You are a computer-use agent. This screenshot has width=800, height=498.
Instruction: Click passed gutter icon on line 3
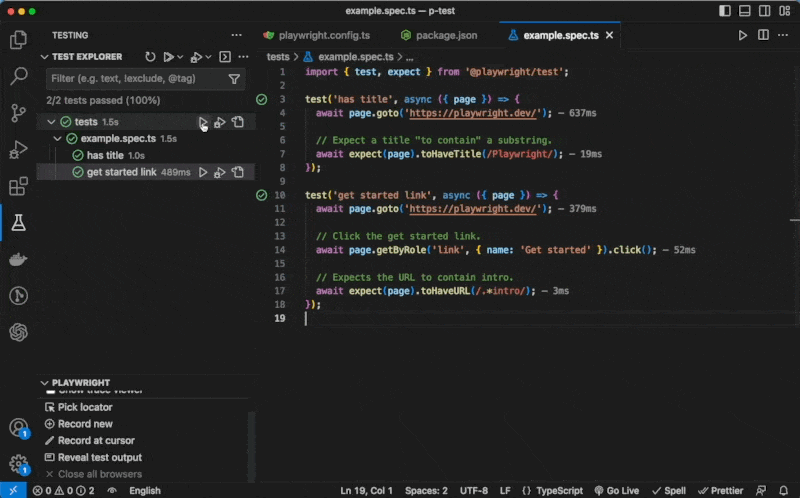click(x=261, y=99)
